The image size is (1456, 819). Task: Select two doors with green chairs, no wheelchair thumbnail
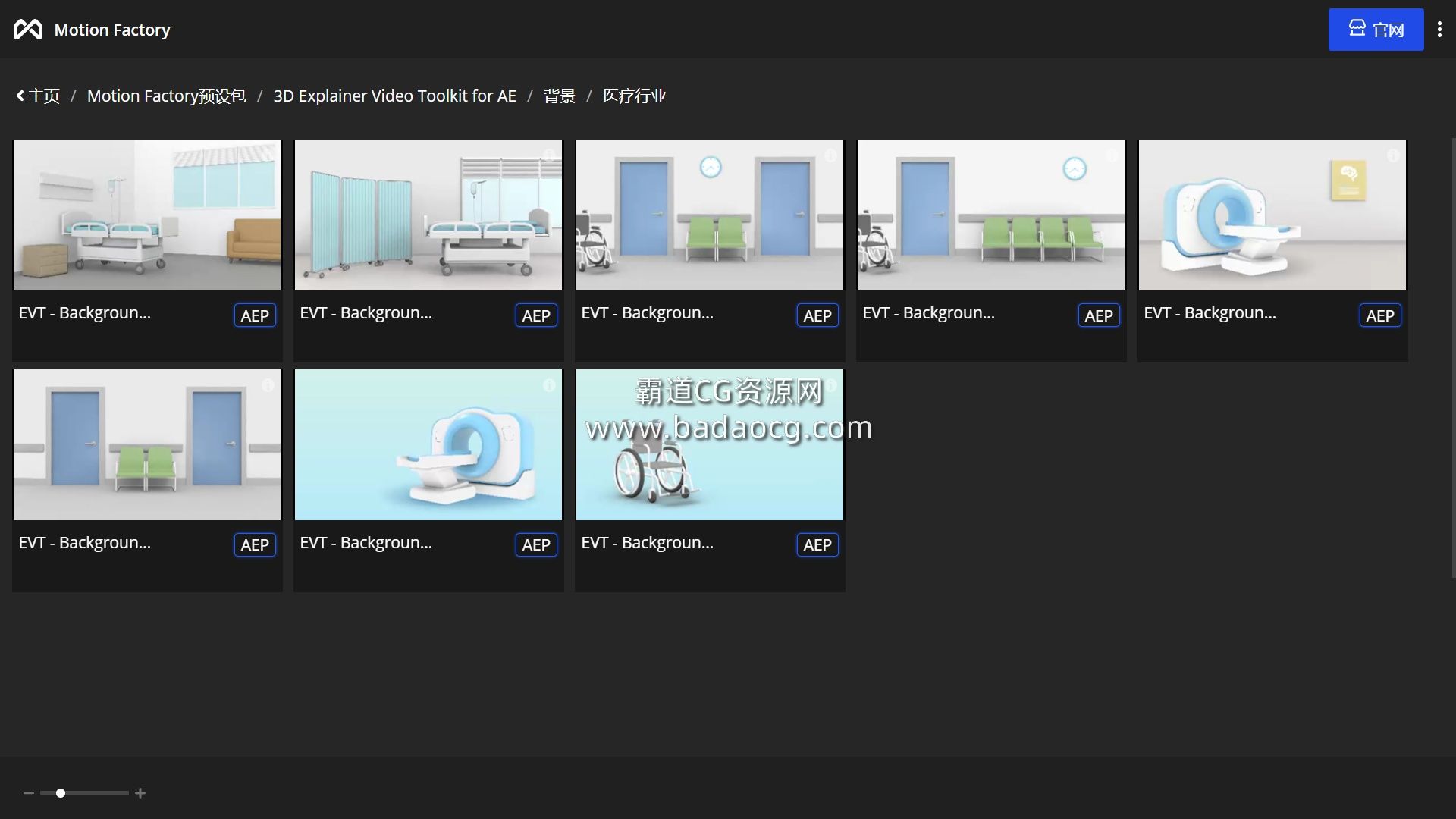(147, 444)
